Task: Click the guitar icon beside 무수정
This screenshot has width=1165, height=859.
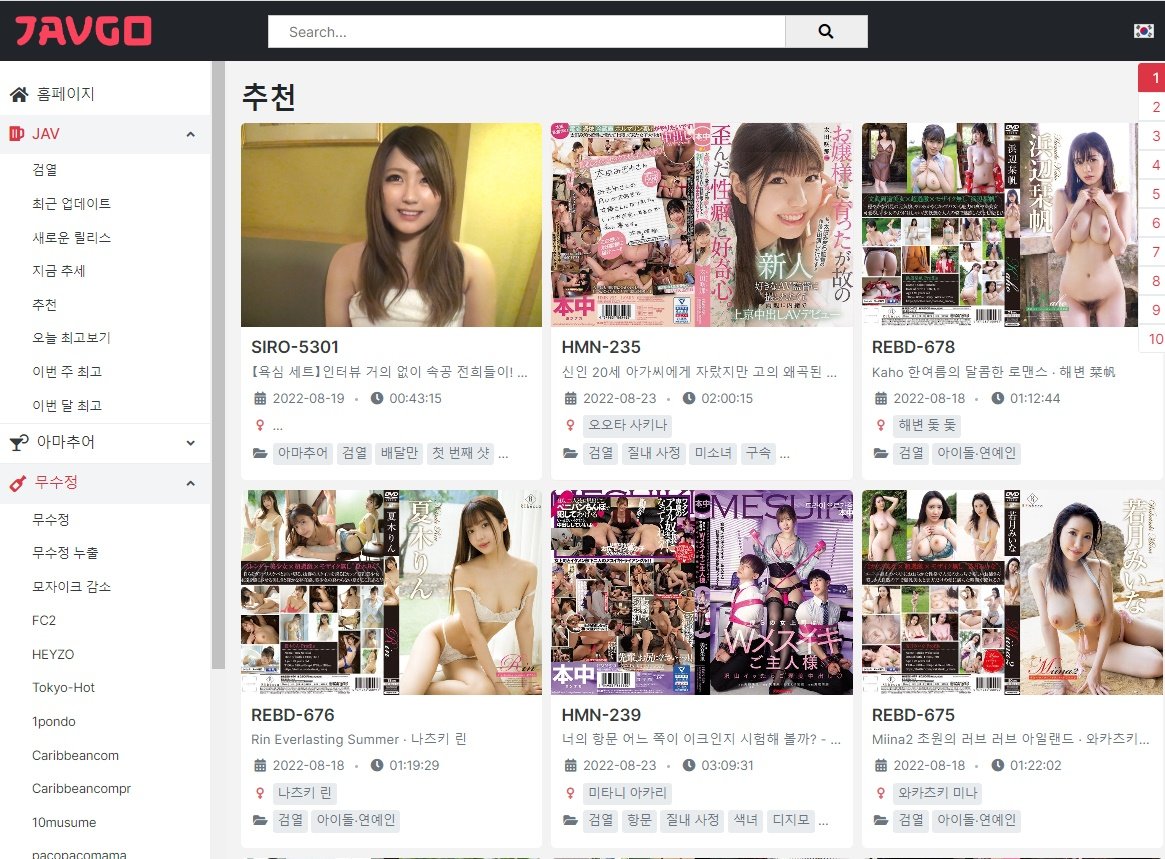Action: [17, 483]
